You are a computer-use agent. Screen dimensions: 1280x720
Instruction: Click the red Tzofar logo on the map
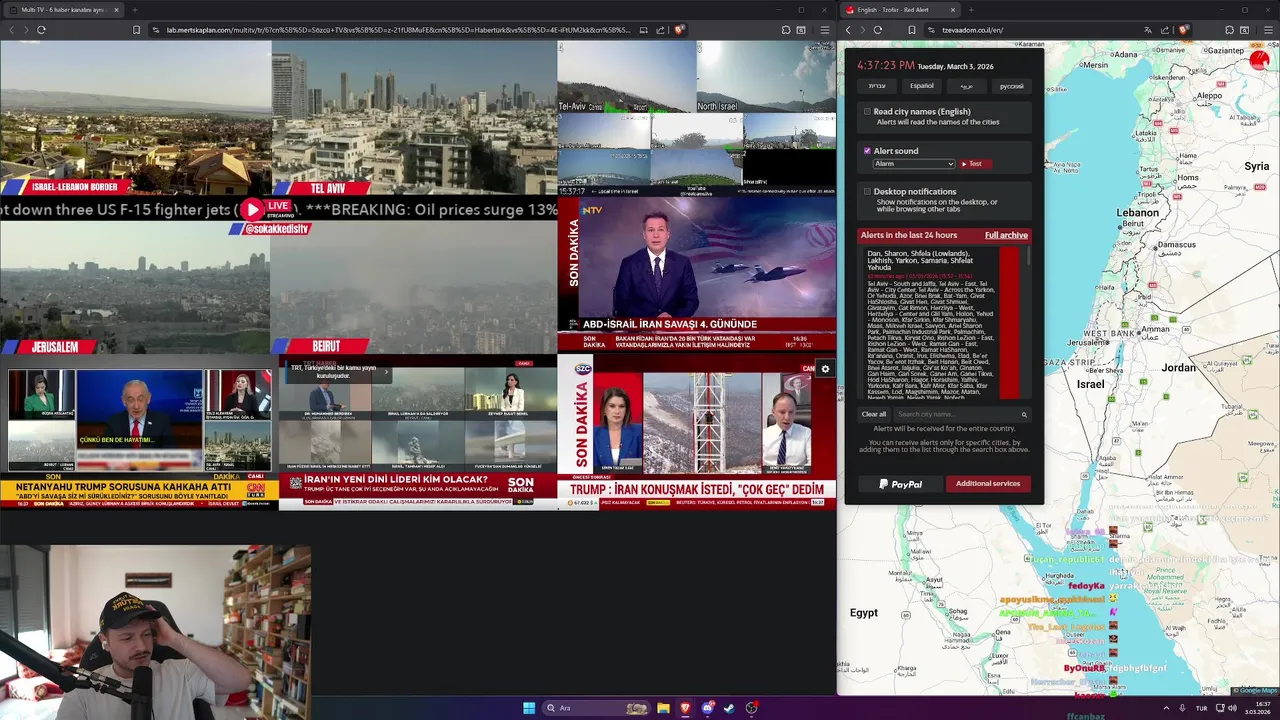pyautogui.click(x=1259, y=61)
